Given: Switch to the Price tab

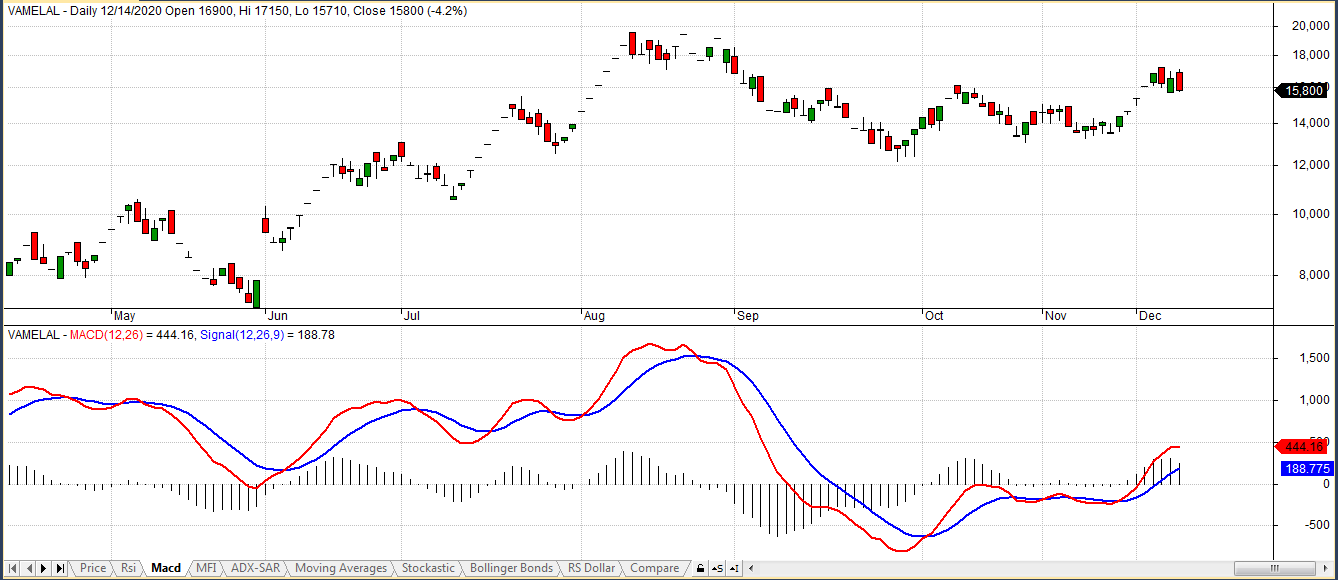Looking at the screenshot, I should pos(93,568).
